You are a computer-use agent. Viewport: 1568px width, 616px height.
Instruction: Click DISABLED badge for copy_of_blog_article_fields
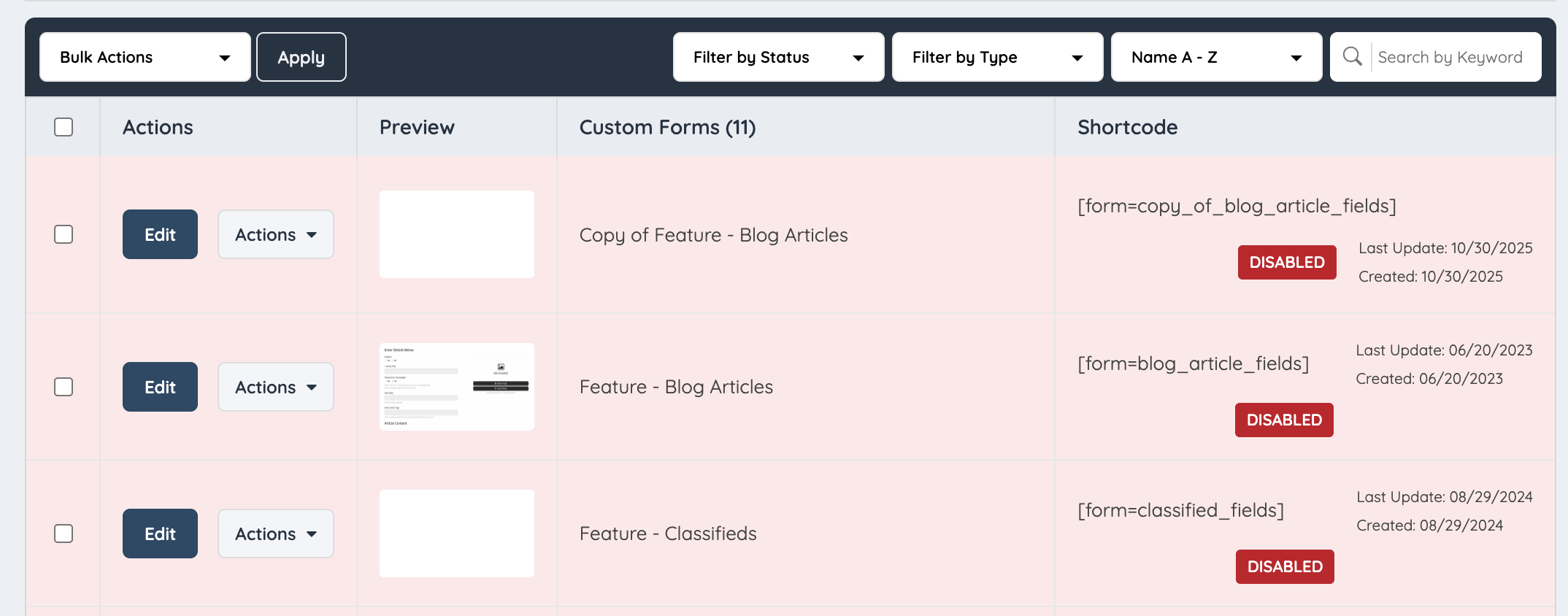[1287, 262]
